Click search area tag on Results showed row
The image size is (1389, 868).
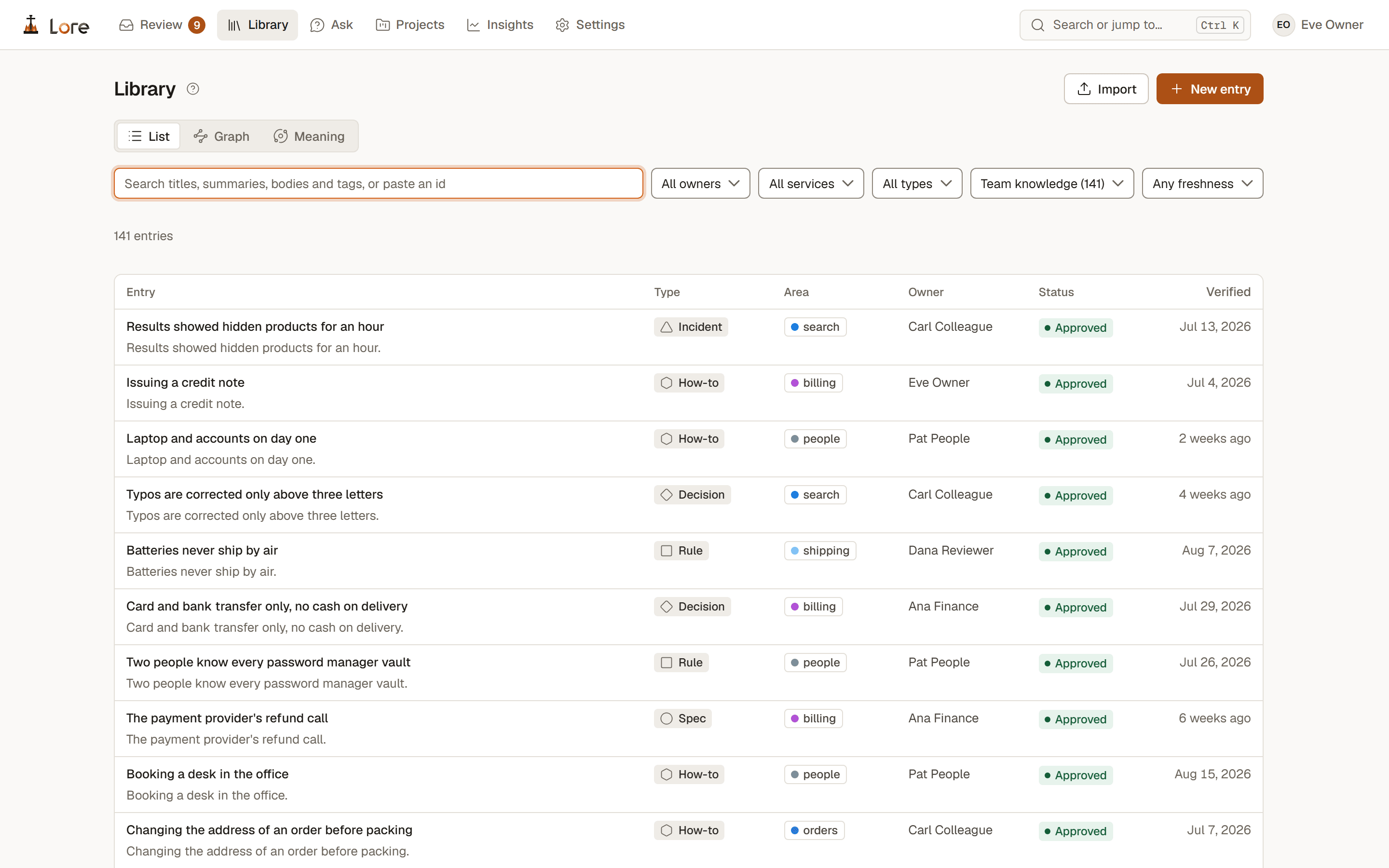pyautogui.click(x=816, y=327)
